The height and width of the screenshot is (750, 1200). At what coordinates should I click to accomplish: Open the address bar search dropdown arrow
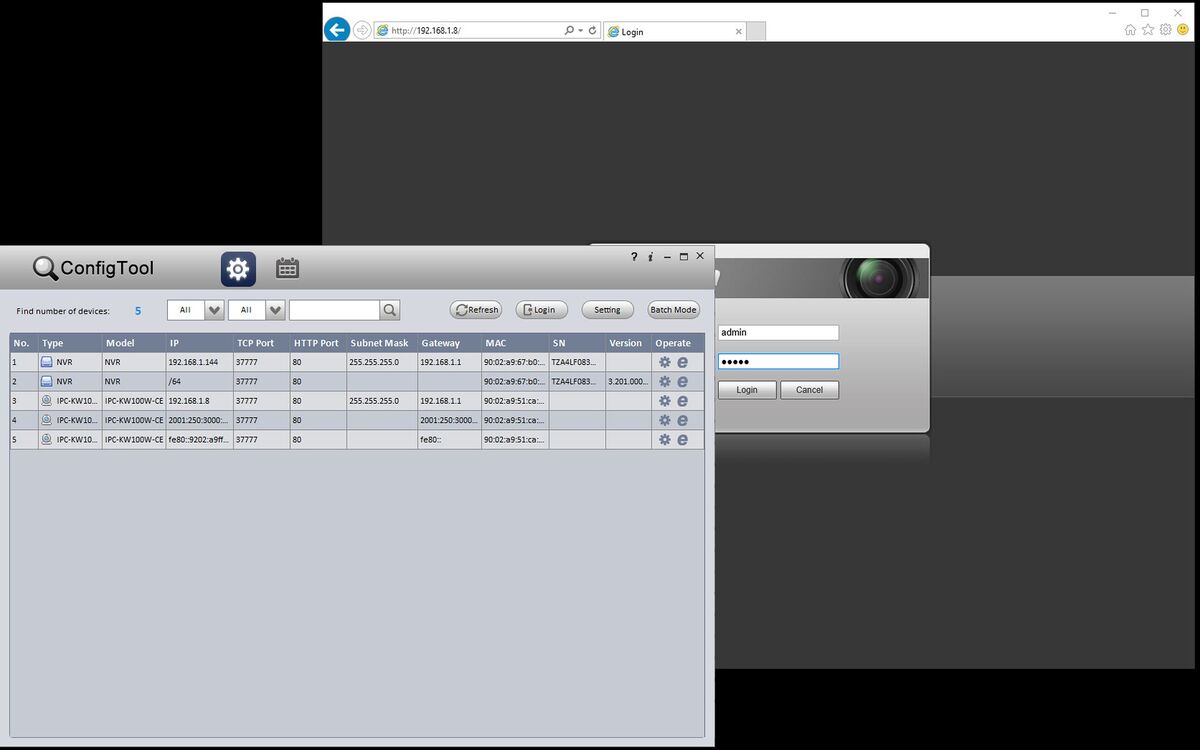tap(579, 31)
